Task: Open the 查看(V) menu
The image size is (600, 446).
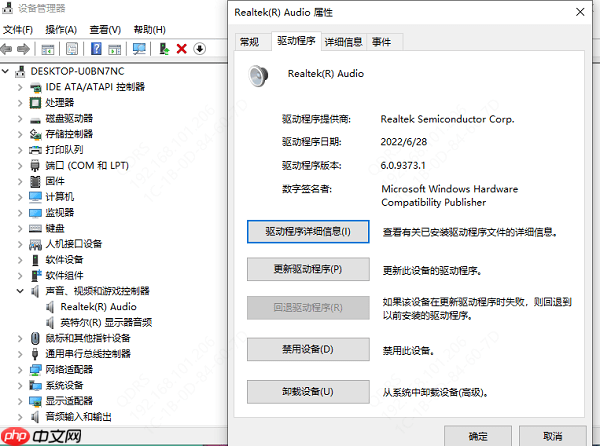Action: point(105,29)
